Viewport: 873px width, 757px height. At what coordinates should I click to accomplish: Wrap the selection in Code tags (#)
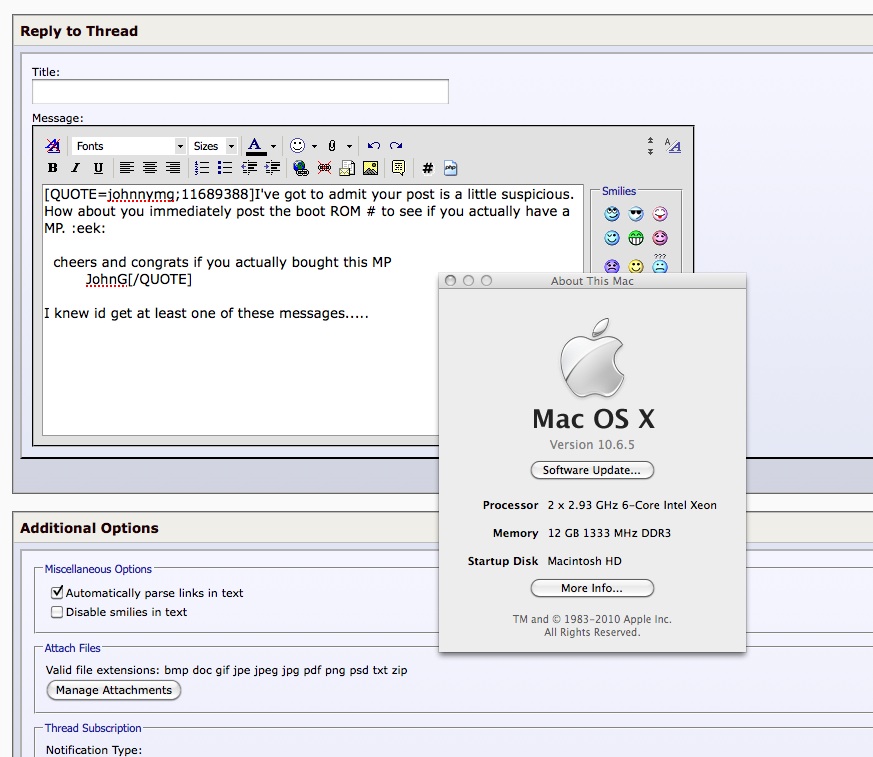tap(428, 168)
